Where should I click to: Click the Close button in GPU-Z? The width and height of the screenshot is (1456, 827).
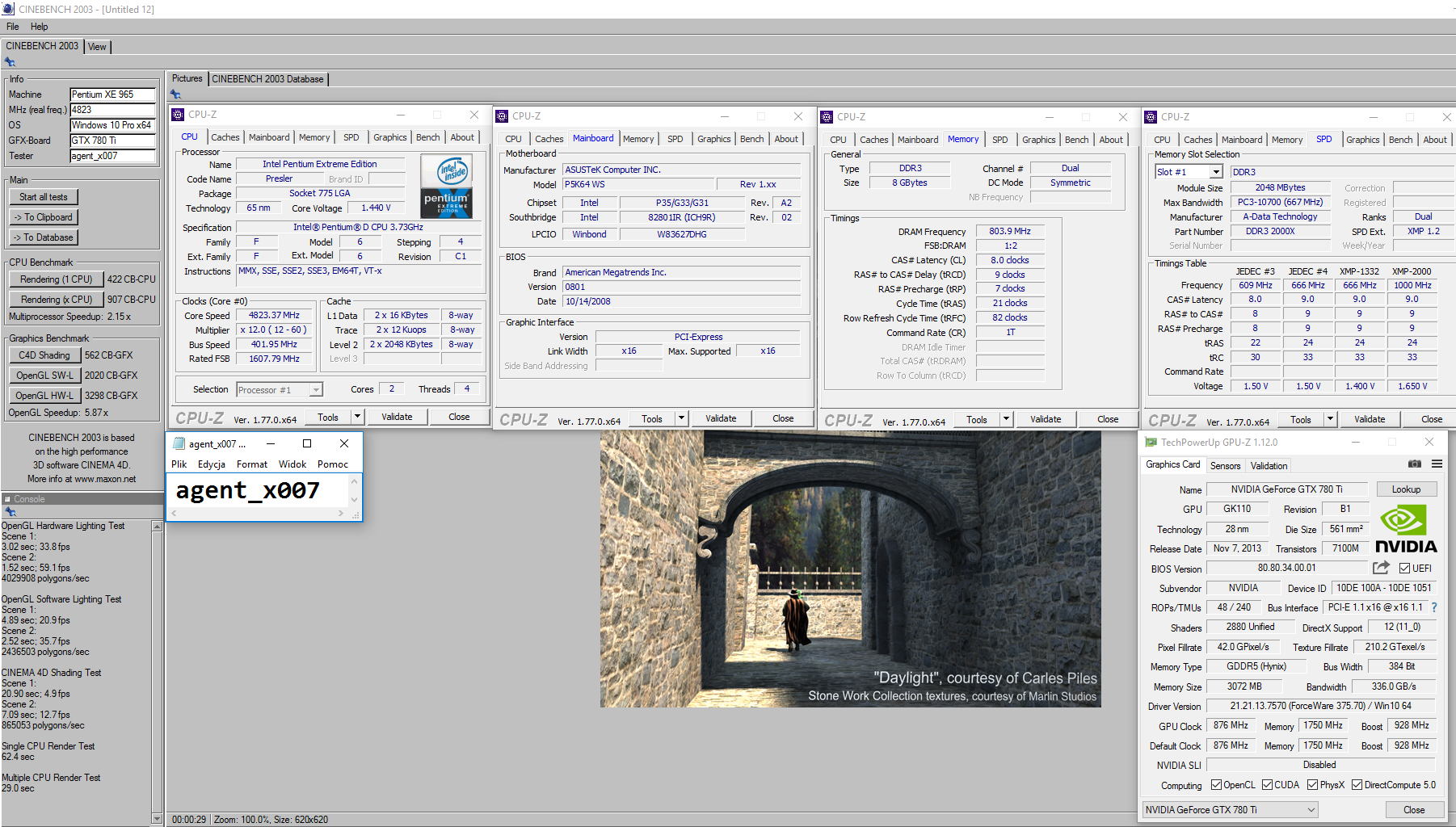(1414, 809)
